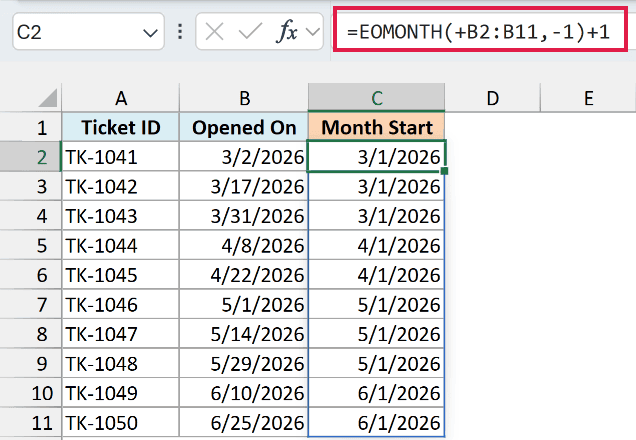Viewport: 636px width, 440px height.
Task: Select row 9 header
Action: pyautogui.click(x=30, y=363)
